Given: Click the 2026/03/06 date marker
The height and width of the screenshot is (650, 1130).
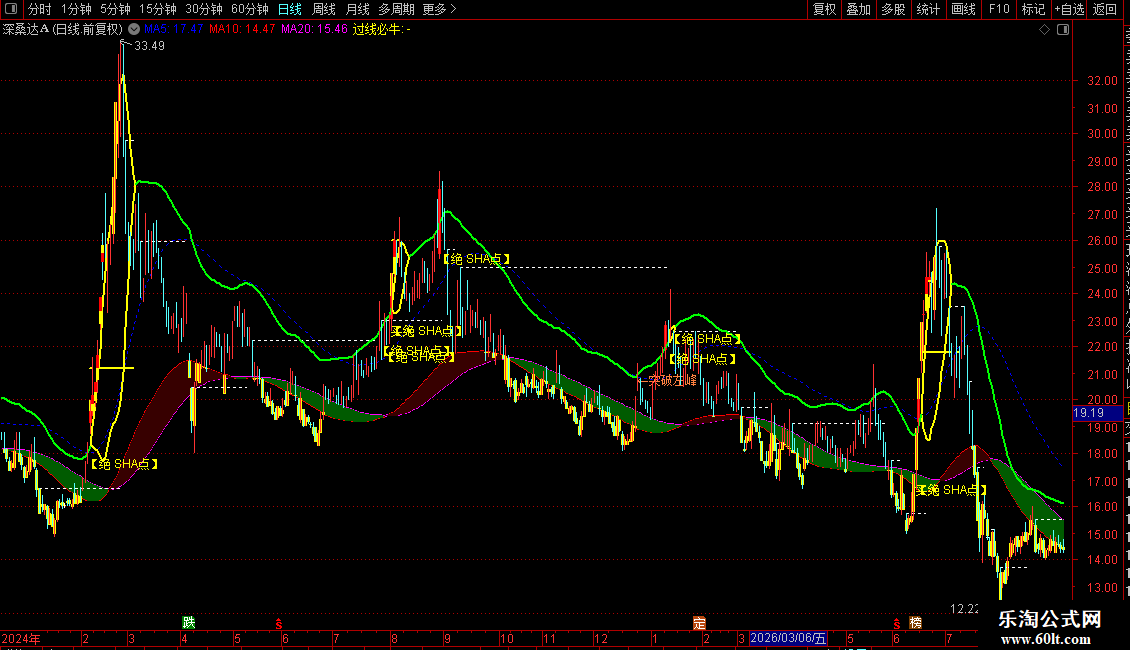Looking at the screenshot, I should [788, 638].
